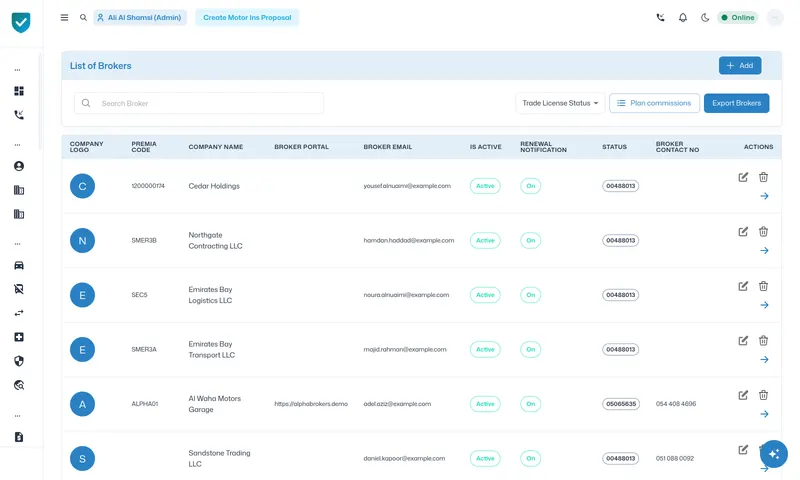Click Add broker button
Viewport: 800px width, 480px height.
point(740,65)
